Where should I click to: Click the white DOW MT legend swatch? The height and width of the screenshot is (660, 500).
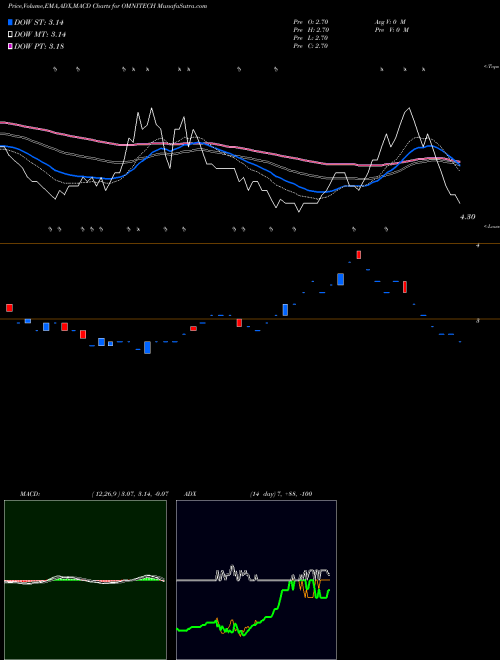click(x=10, y=34)
